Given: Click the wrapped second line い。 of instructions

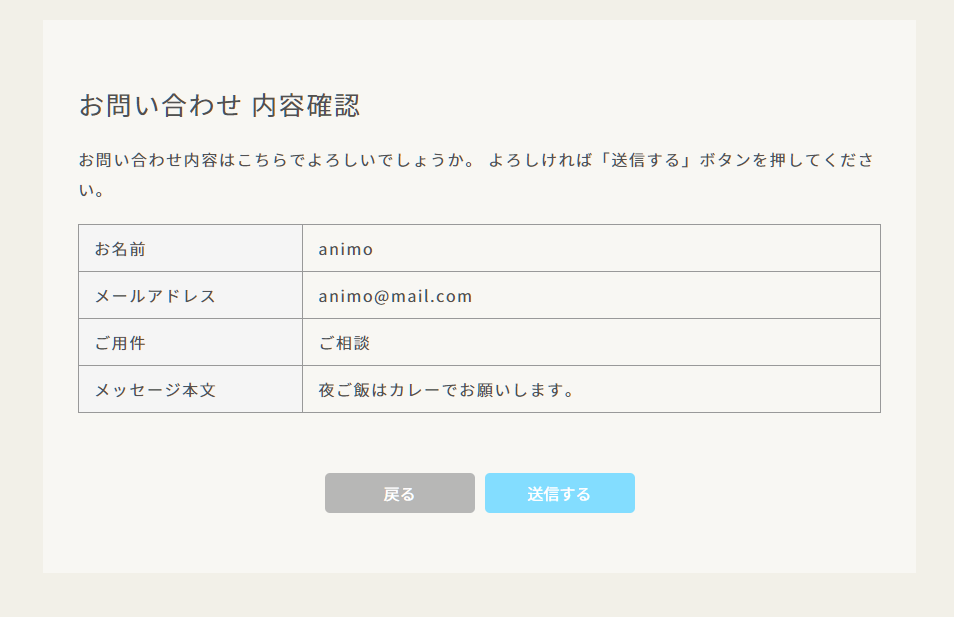Looking at the screenshot, I should (92, 189).
